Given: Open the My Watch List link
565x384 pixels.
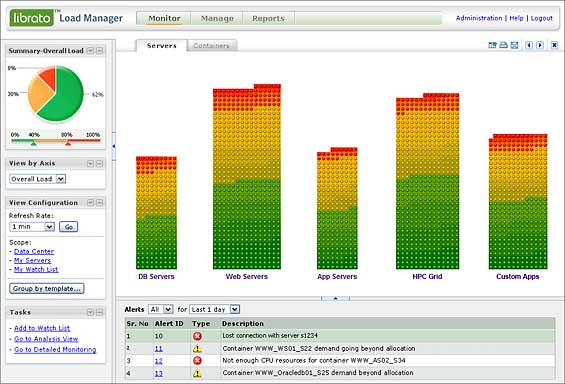Looking at the screenshot, I should (x=36, y=269).
